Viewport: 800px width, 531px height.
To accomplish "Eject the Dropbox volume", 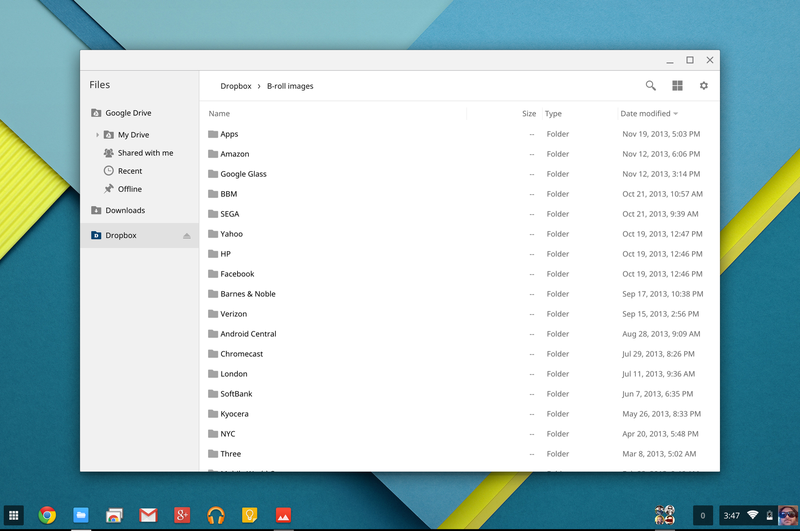I will (187, 236).
